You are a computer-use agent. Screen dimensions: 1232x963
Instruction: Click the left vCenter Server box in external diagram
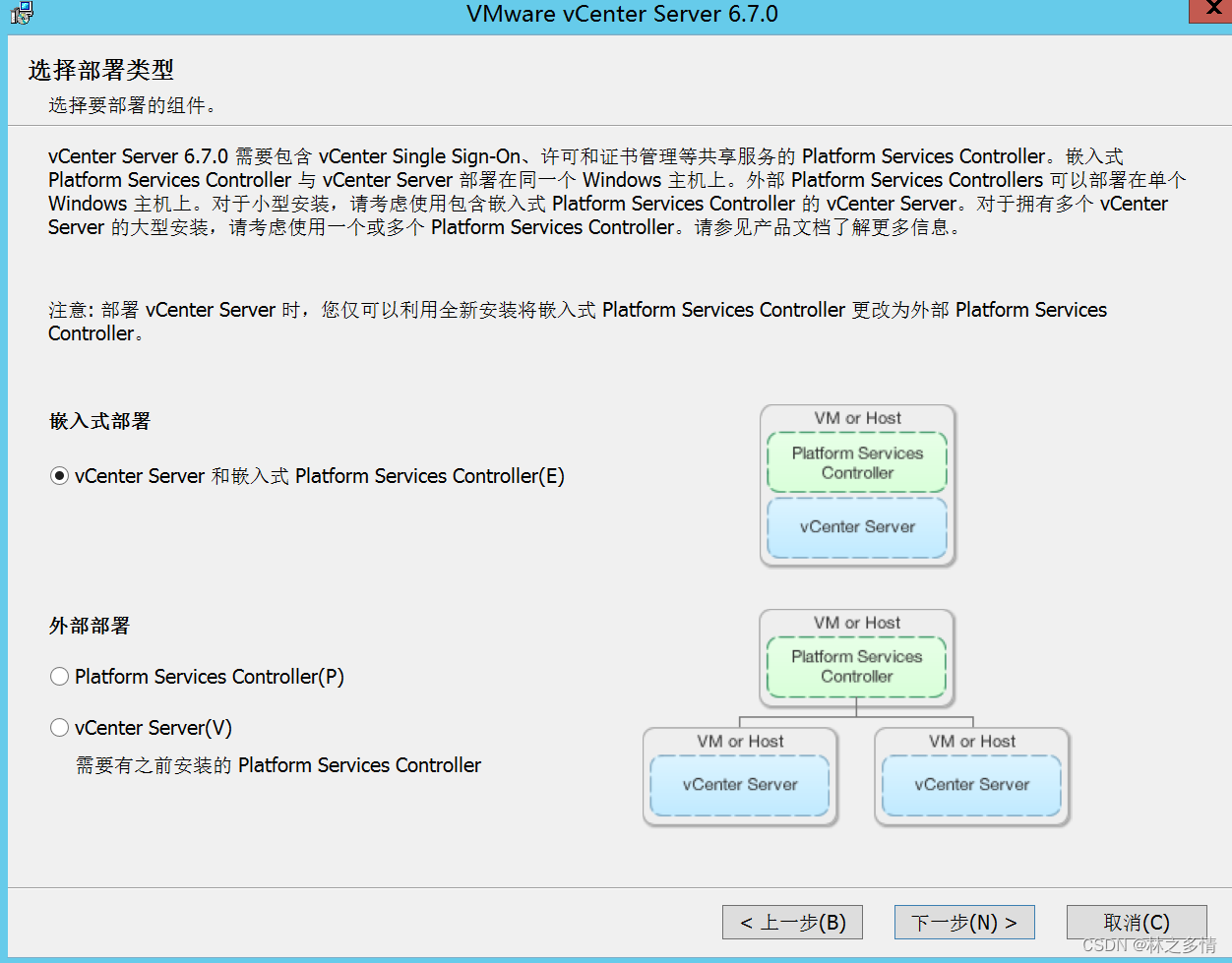(740, 785)
